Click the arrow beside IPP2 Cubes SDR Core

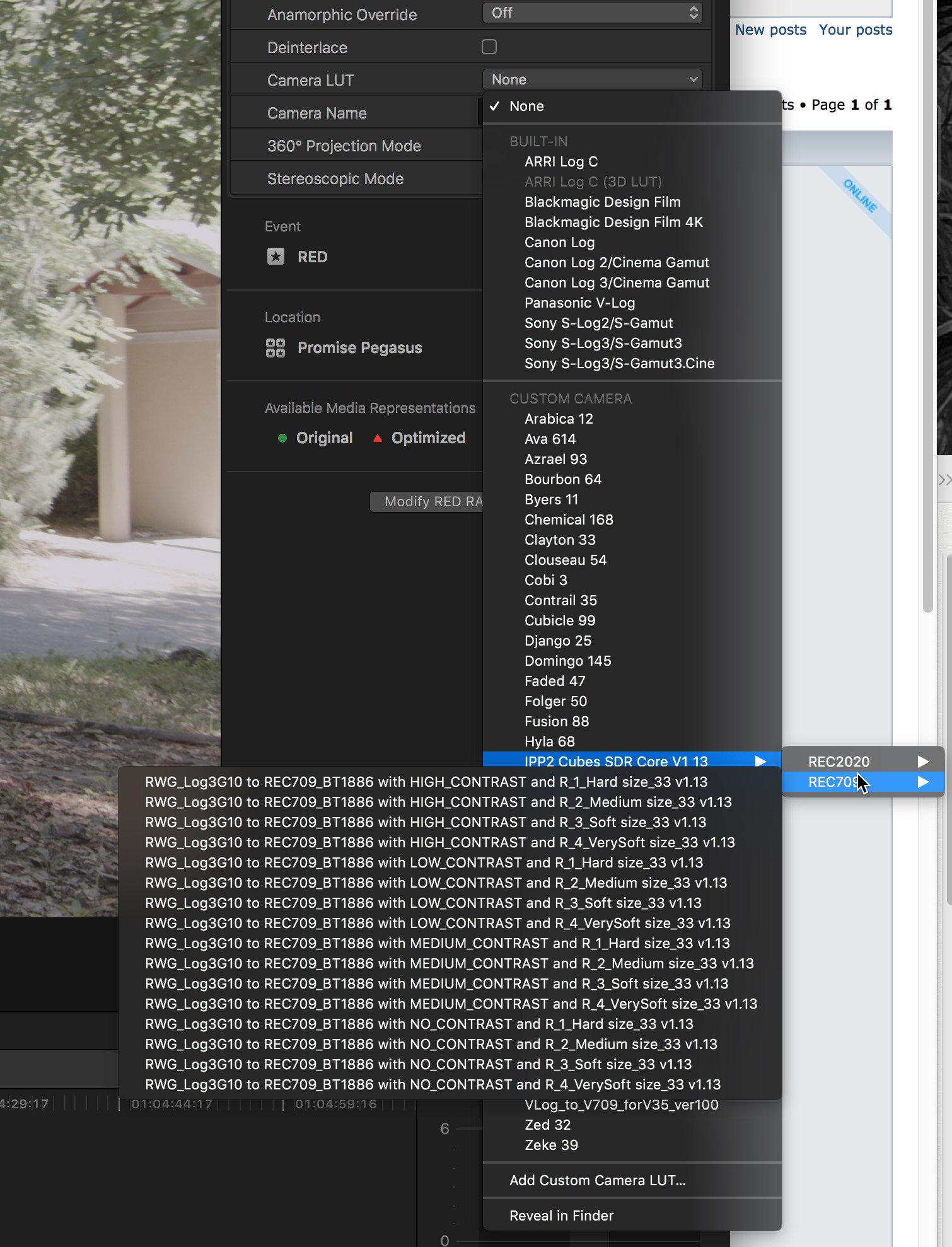(760, 761)
